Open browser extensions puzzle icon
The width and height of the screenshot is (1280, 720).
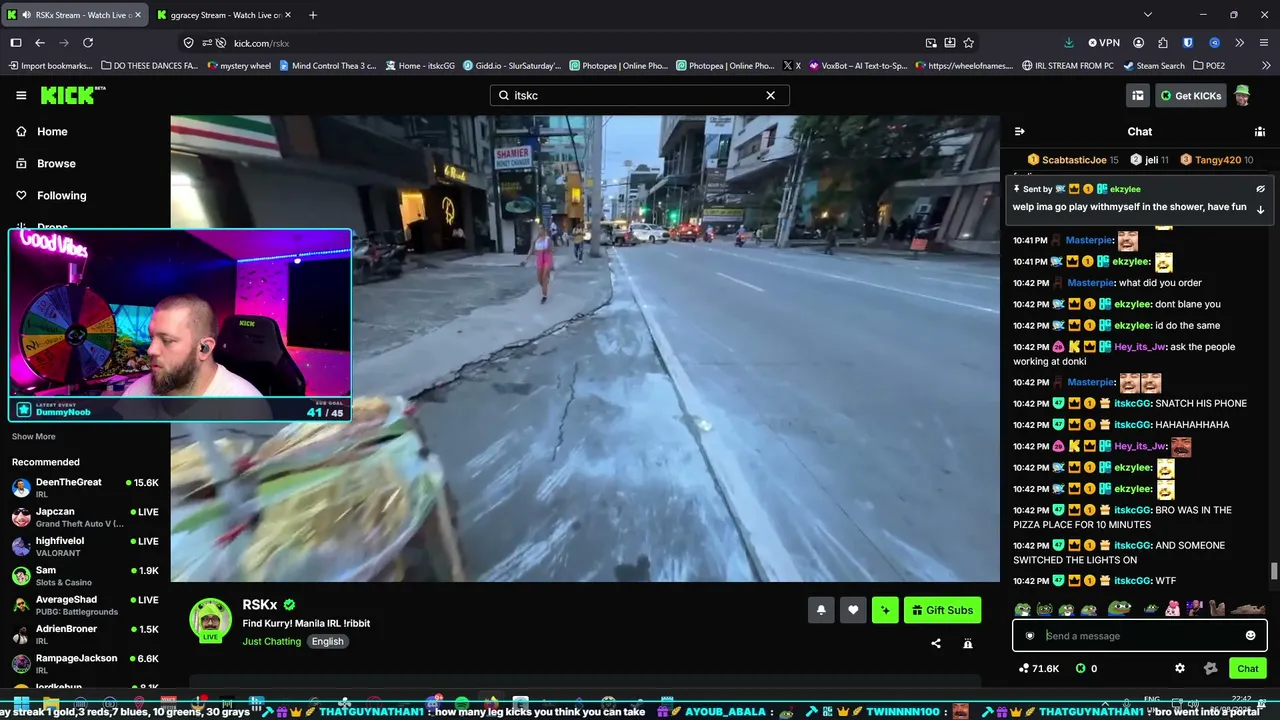click(1163, 43)
